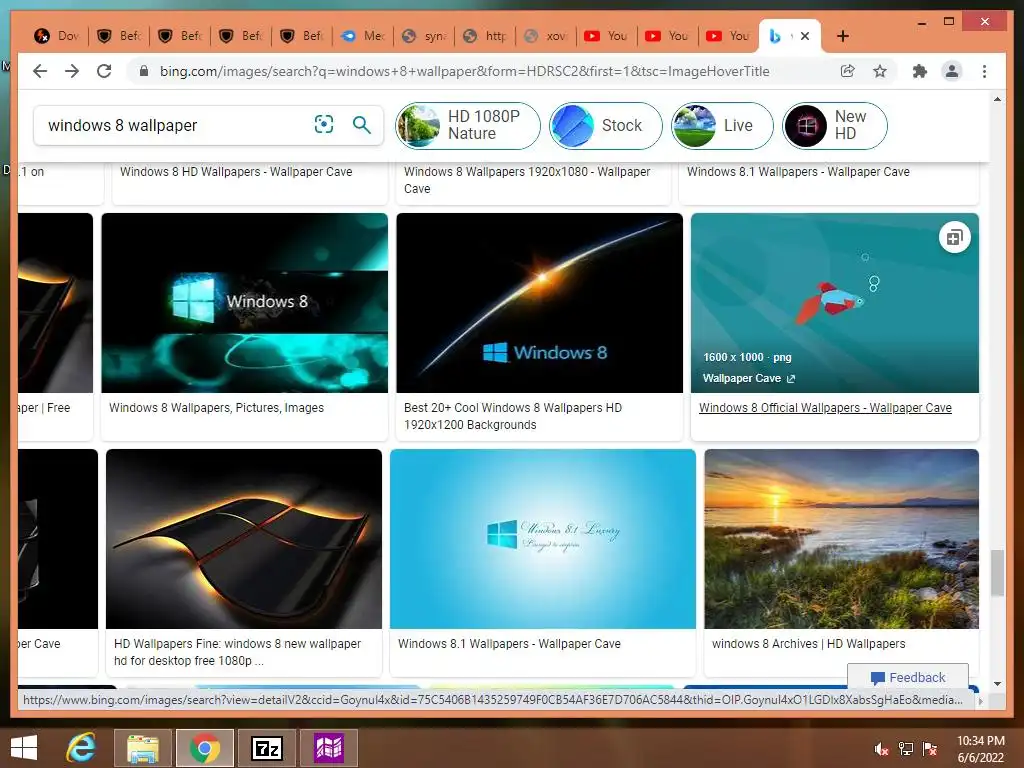Viewport: 1024px width, 768px height.
Task: Open 'Windows 8 Wallpapers 1920x1080' caption
Action: click(x=527, y=180)
